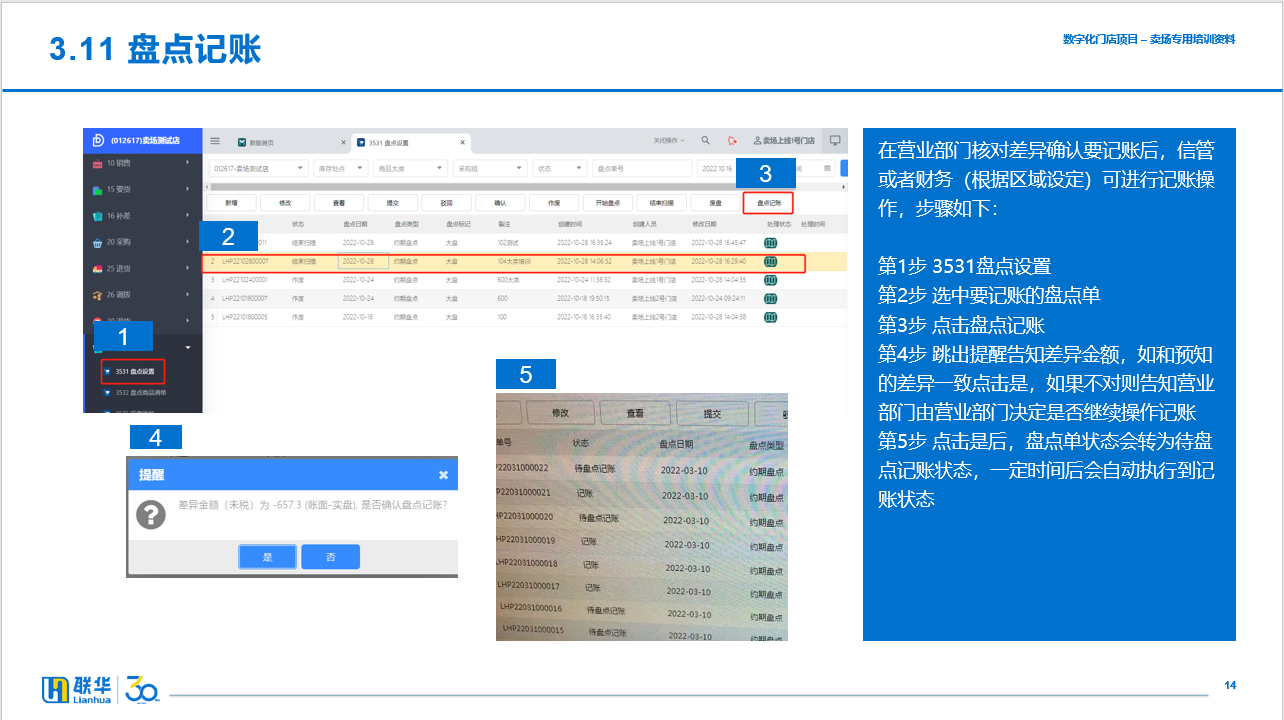Open 3532 盘点商品清单 in the sidebar
The height and width of the screenshot is (720, 1284).
[x=134, y=393]
